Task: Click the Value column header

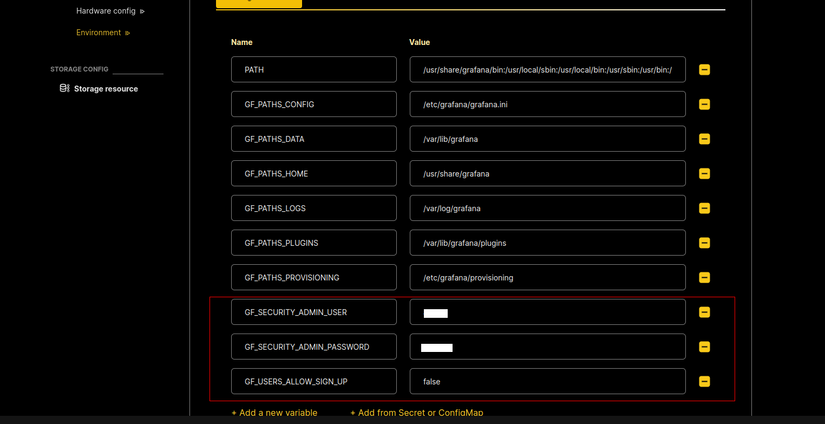Action: click(419, 42)
